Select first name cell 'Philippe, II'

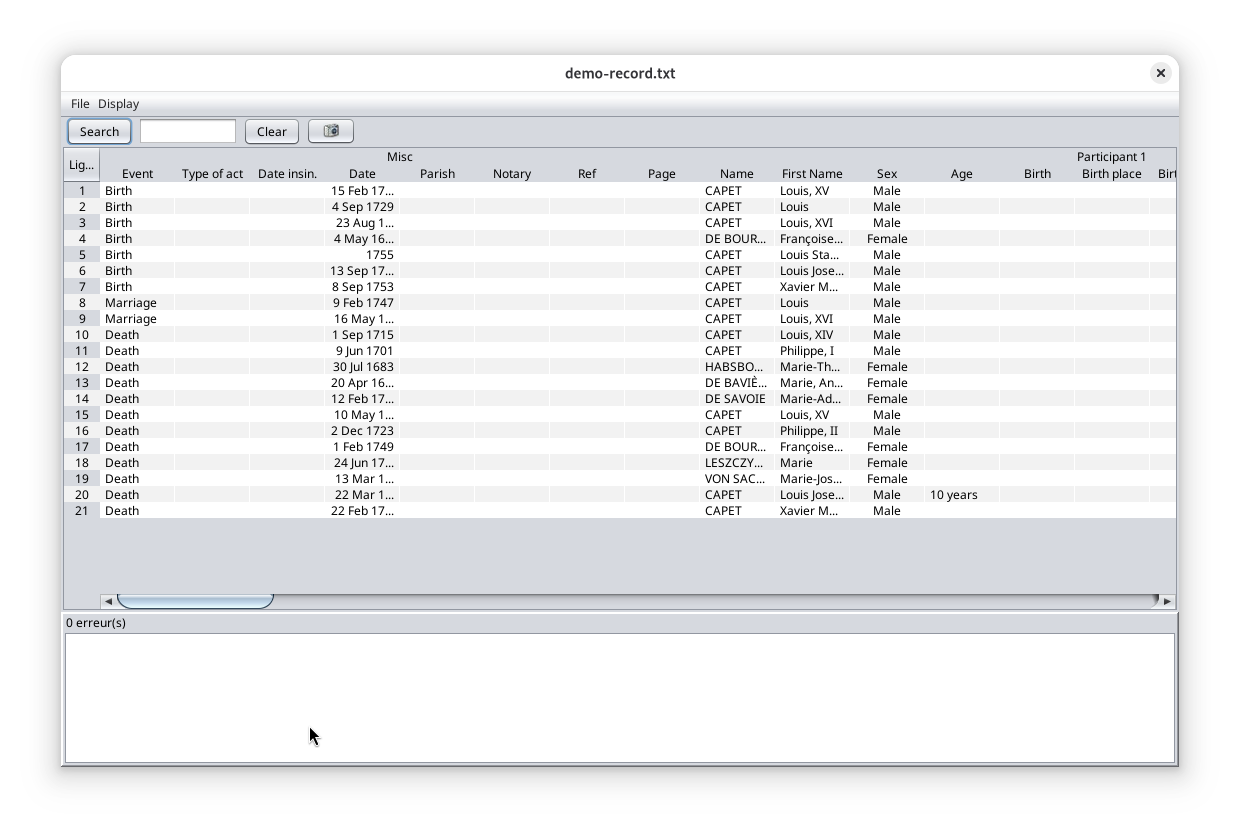812,430
